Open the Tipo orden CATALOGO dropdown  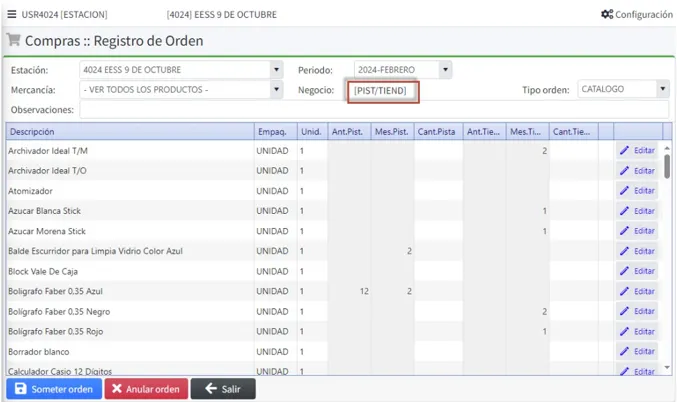point(662,89)
